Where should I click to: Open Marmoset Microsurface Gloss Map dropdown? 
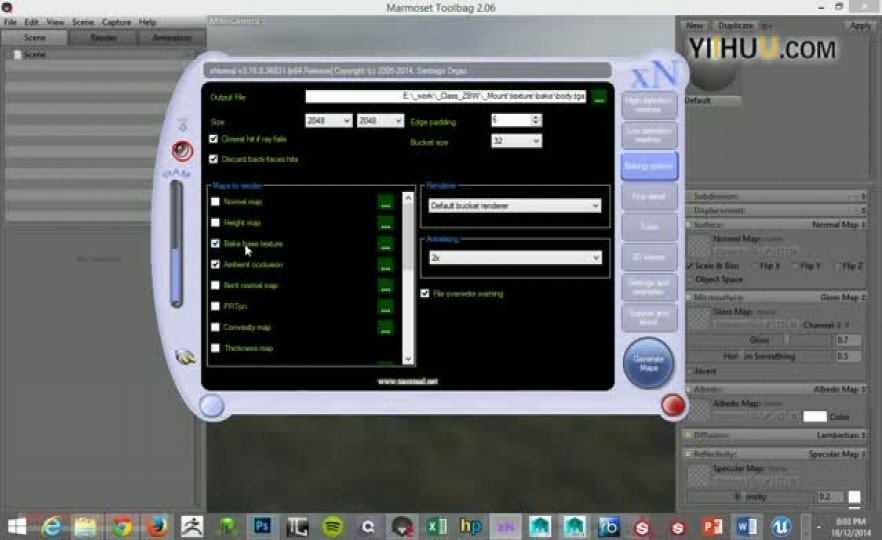click(x=842, y=297)
